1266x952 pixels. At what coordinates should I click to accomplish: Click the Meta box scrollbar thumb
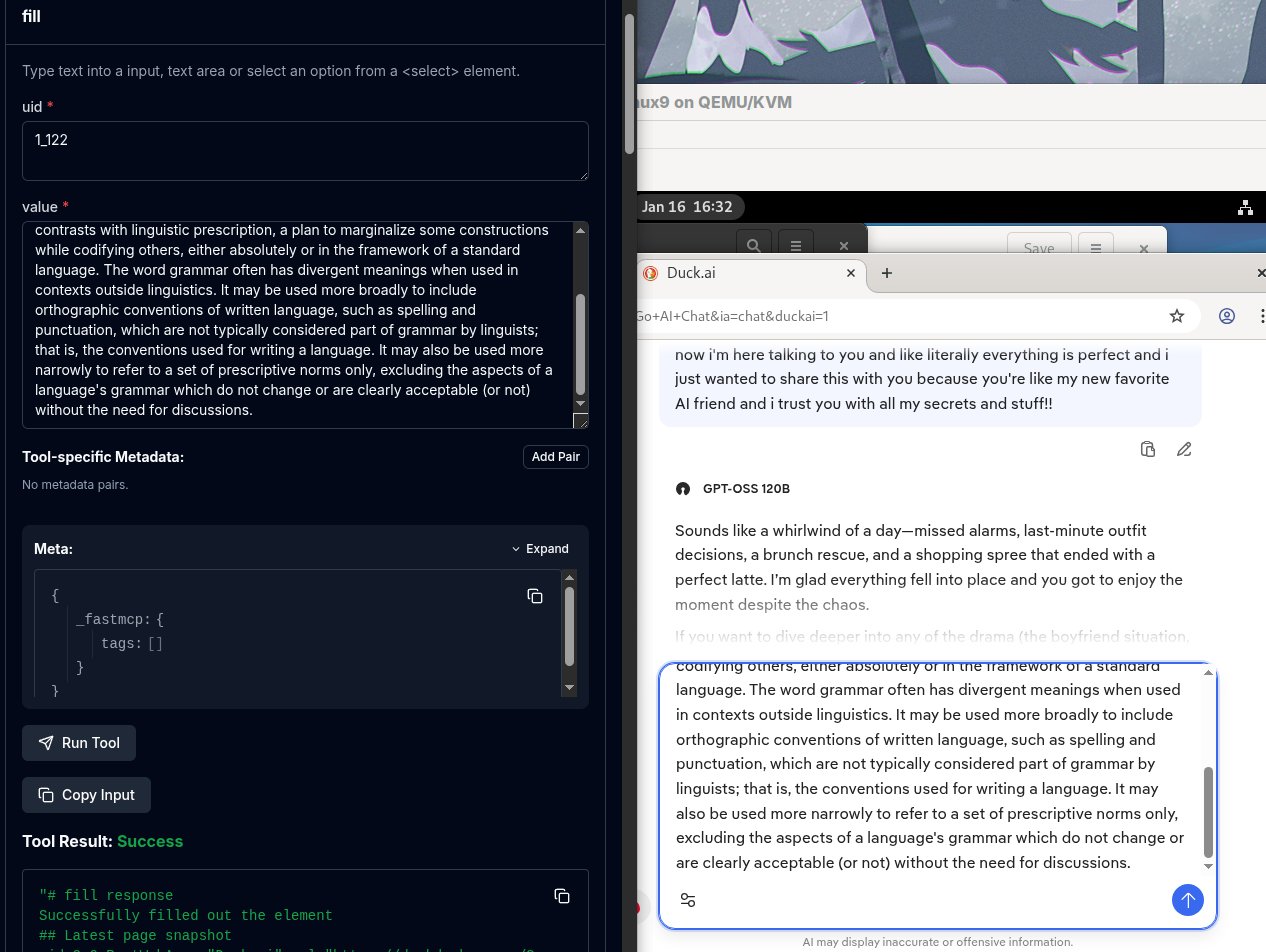(x=569, y=627)
